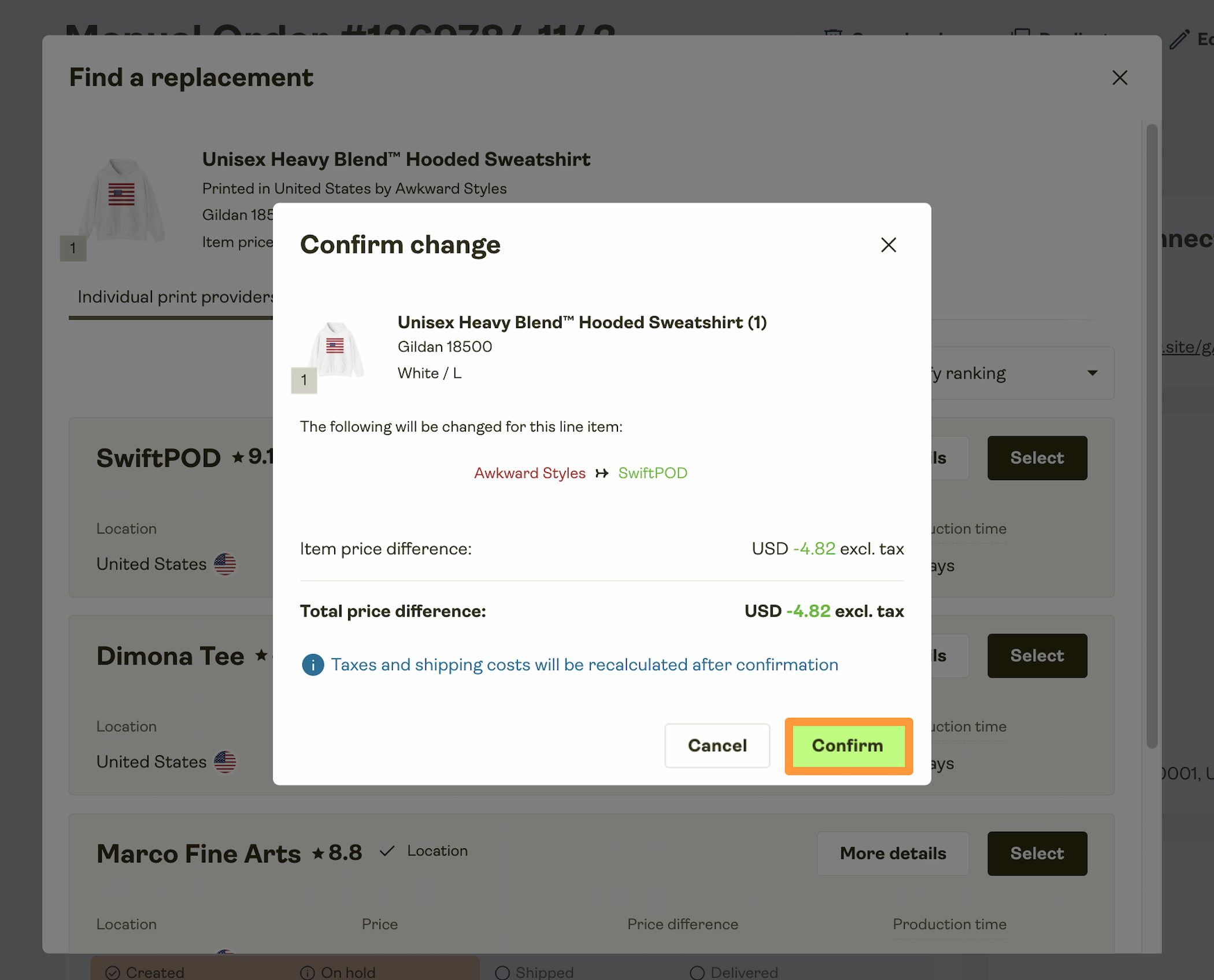Click the Location checkmark next to Marco Fine Arts
Screen dimensions: 1214x980
pyautogui.click(x=387, y=851)
